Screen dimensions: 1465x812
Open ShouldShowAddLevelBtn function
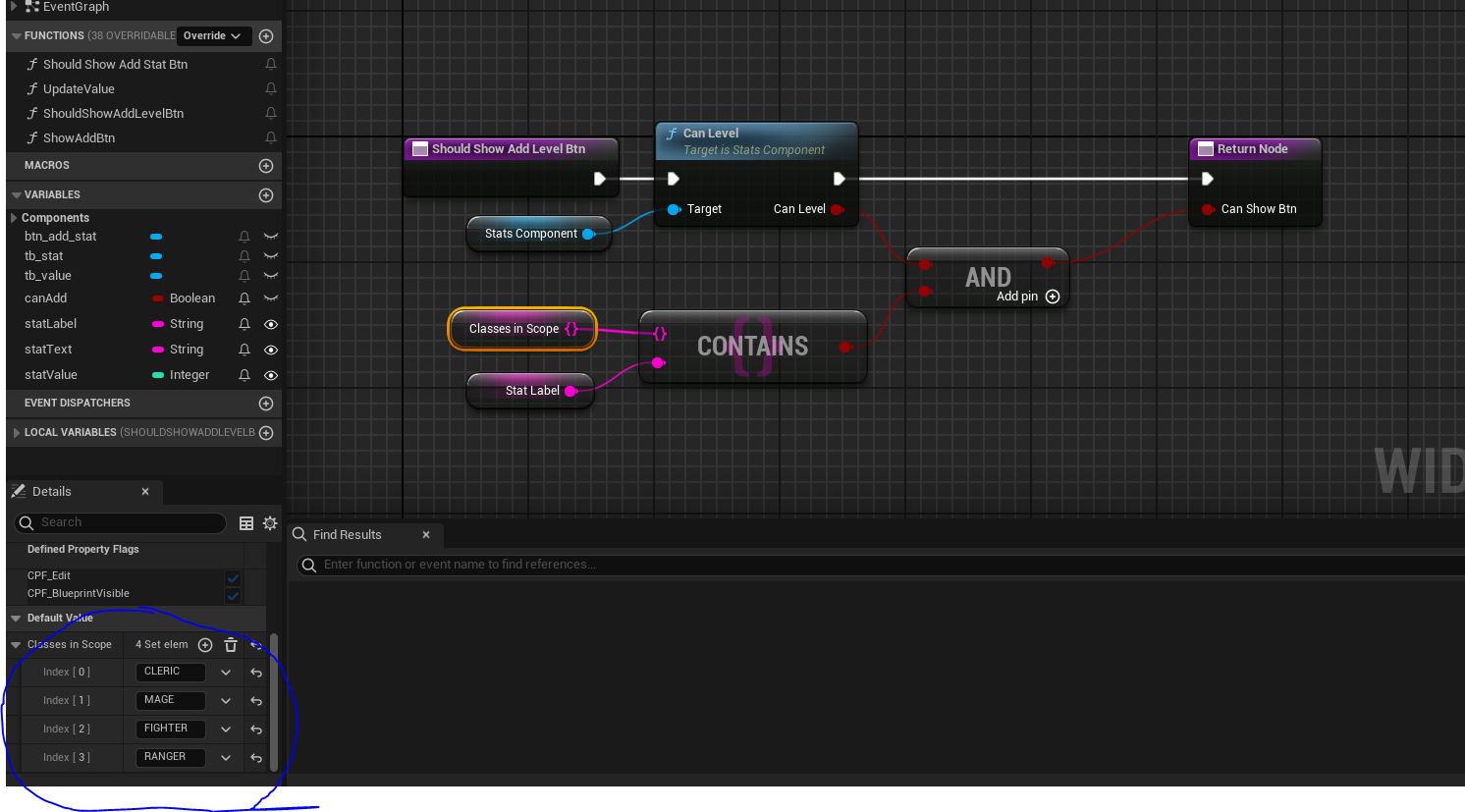tap(113, 114)
